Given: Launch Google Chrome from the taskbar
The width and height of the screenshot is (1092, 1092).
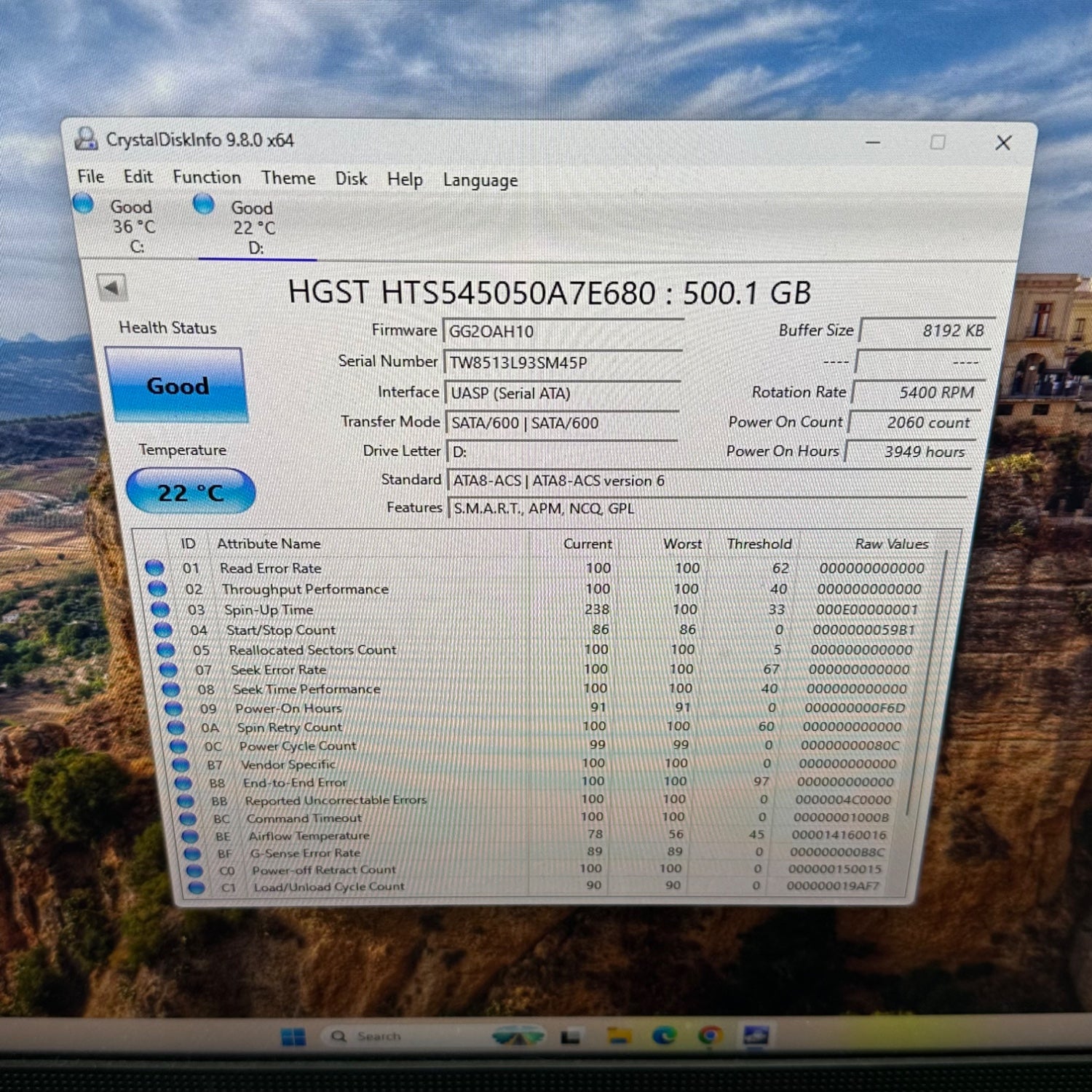Looking at the screenshot, I should click(x=711, y=1035).
